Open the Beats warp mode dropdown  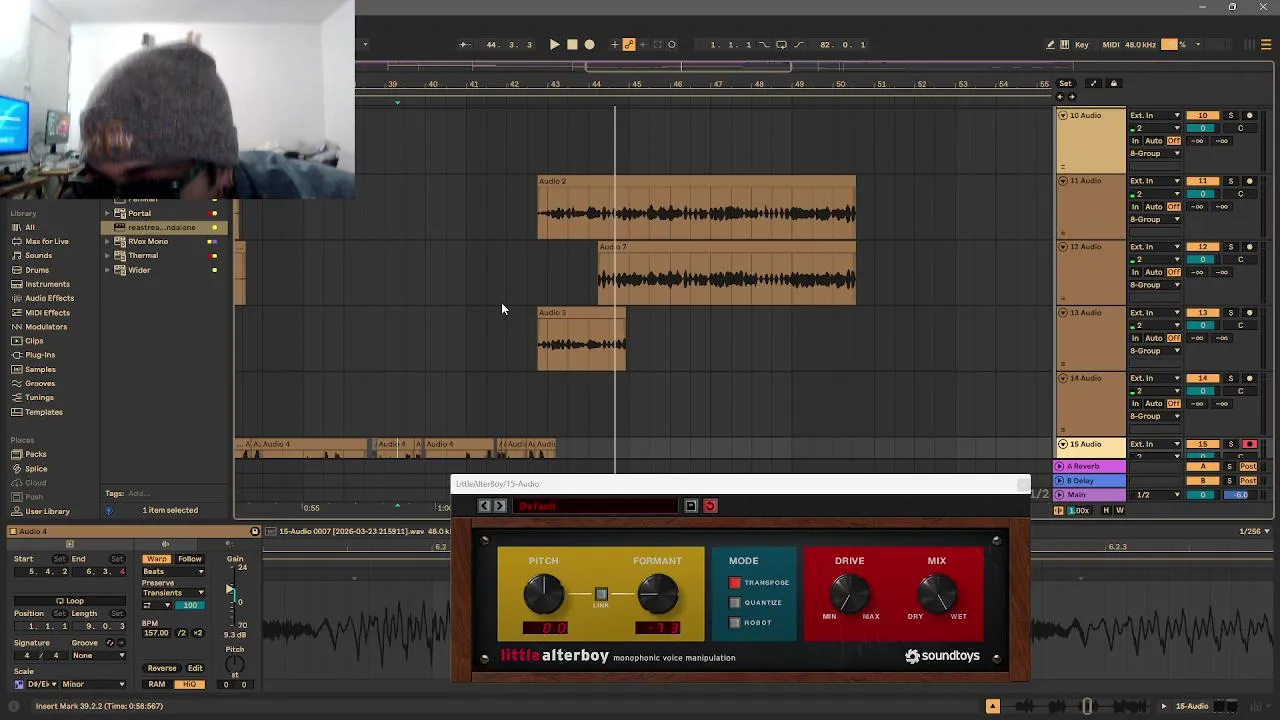tap(173, 572)
